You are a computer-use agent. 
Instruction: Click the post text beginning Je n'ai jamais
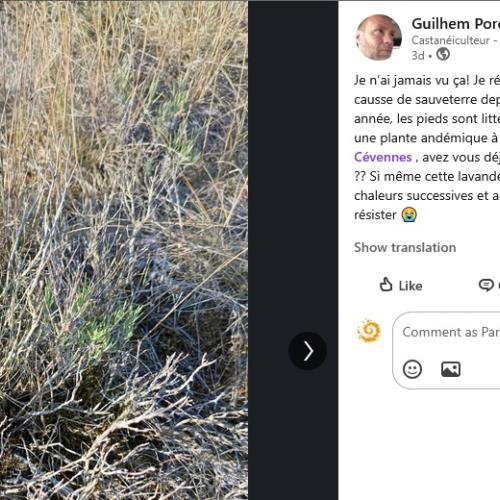click(x=427, y=147)
